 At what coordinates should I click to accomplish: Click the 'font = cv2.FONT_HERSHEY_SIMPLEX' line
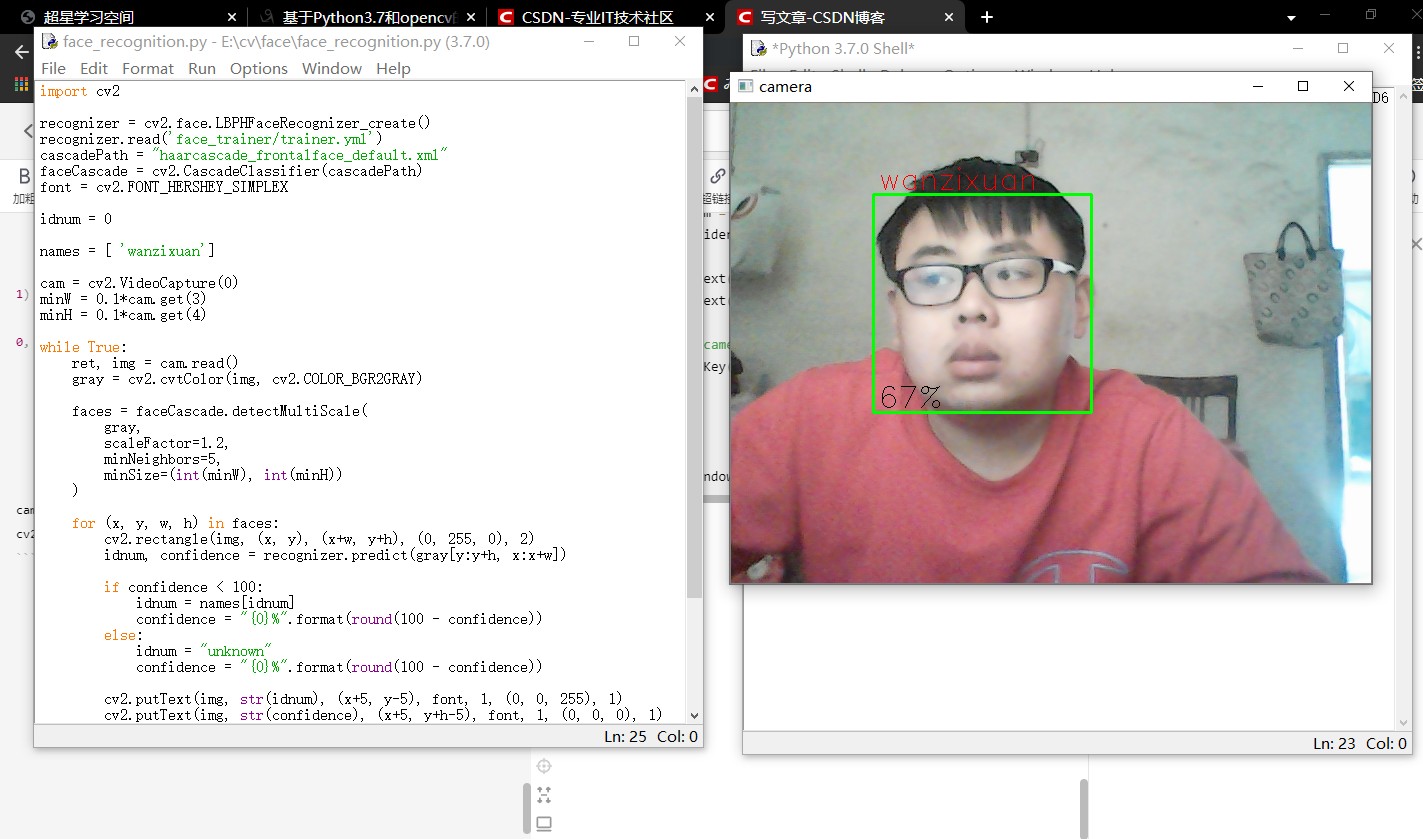click(164, 187)
